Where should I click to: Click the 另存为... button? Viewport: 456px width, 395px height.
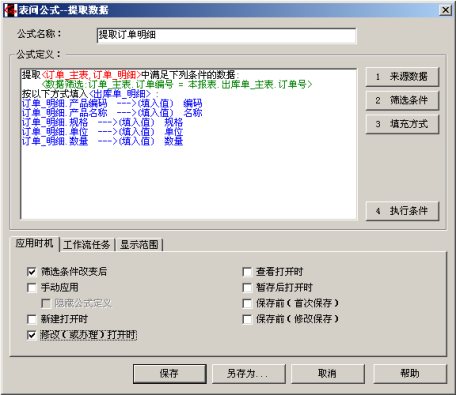(x=249, y=374)
